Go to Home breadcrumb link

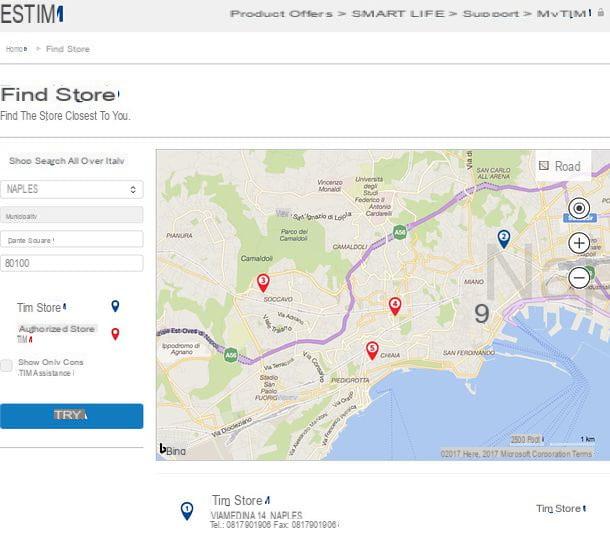click(16, 49)
